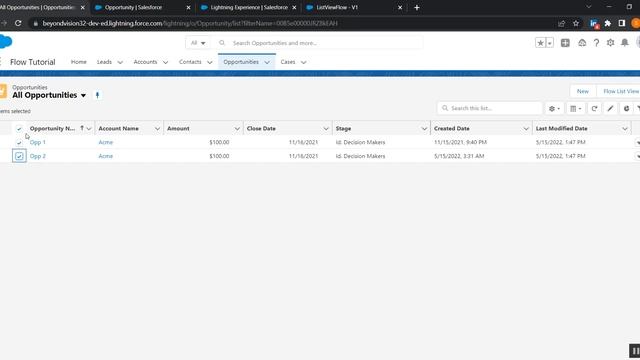Click the Flow List View button
The width and height of the screenshot is (640, 360).
pyautogui.click(x=621, y=91)
